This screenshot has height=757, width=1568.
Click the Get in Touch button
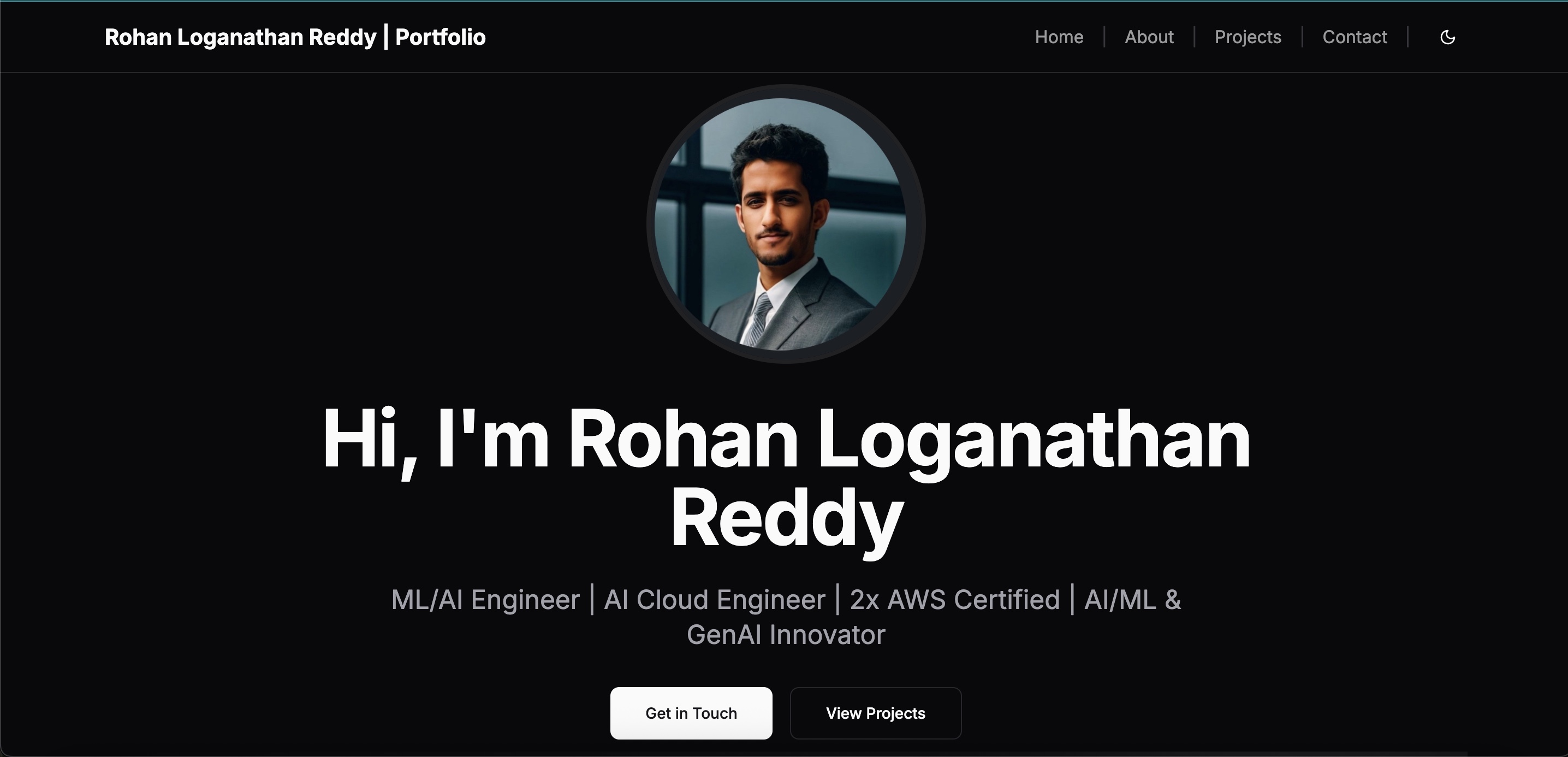[691, 713]
